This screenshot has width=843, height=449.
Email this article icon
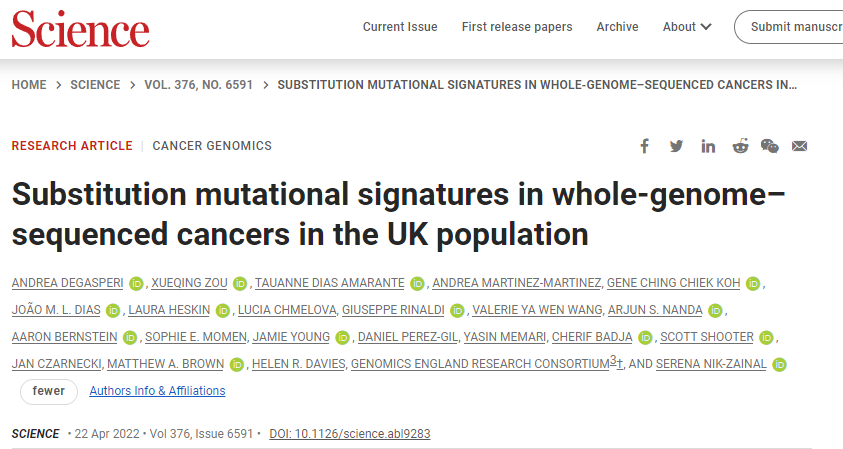click(799, 146)
